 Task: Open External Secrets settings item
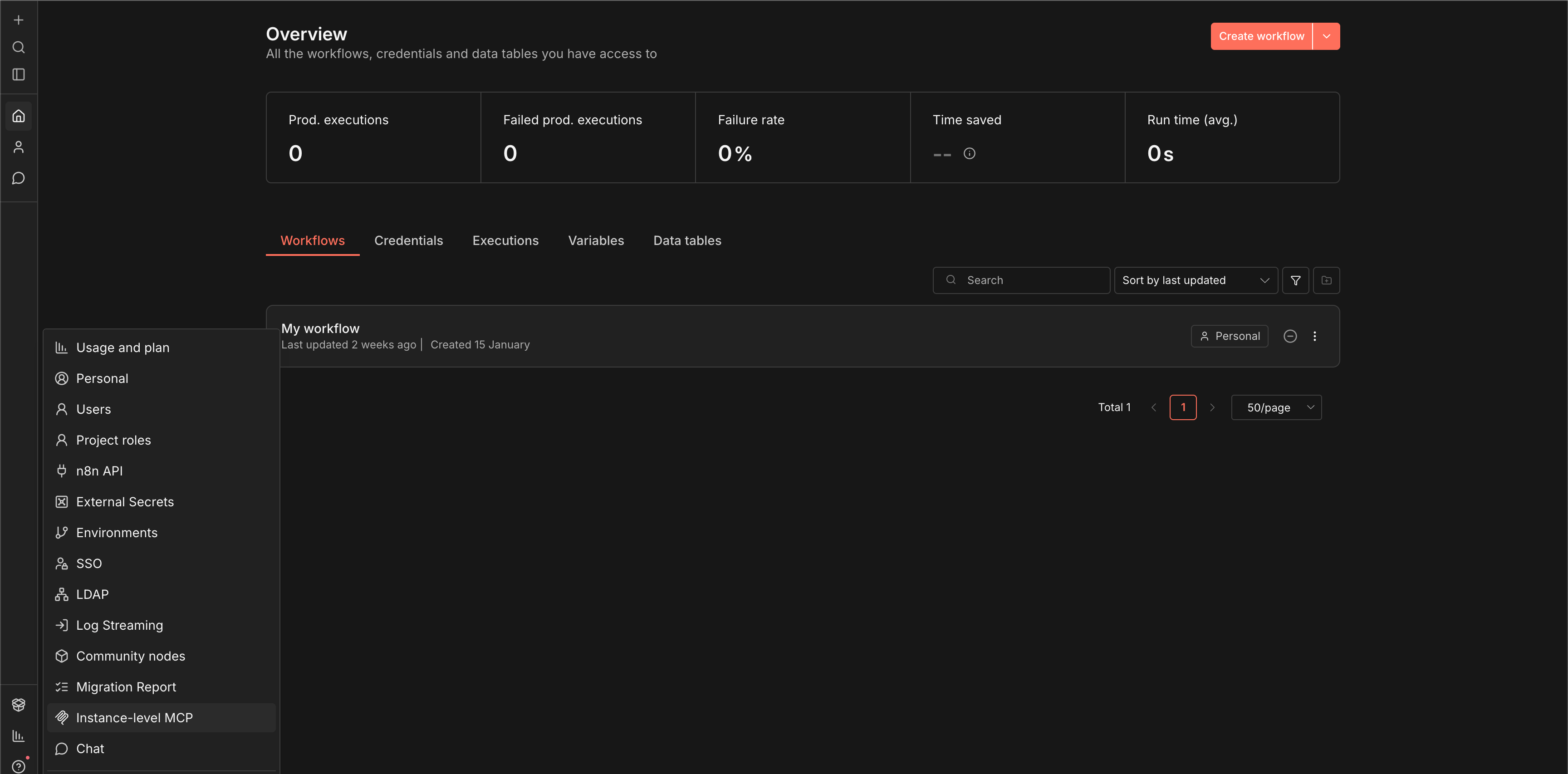click(x=125, y=501)
